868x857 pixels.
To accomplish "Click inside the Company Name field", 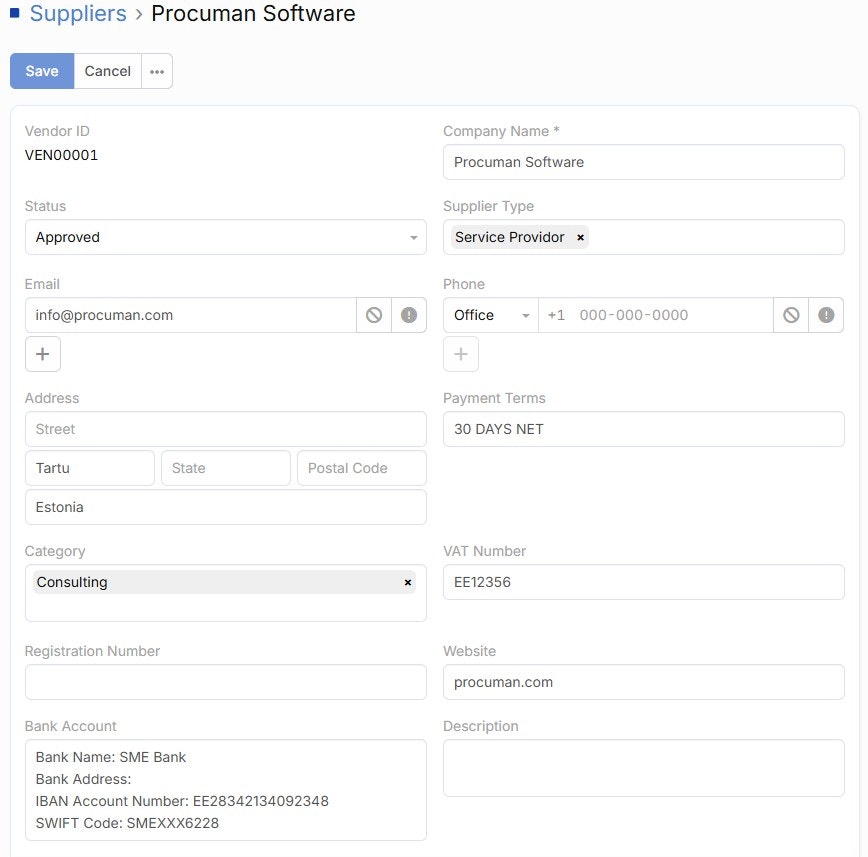I will coord(643,162).
